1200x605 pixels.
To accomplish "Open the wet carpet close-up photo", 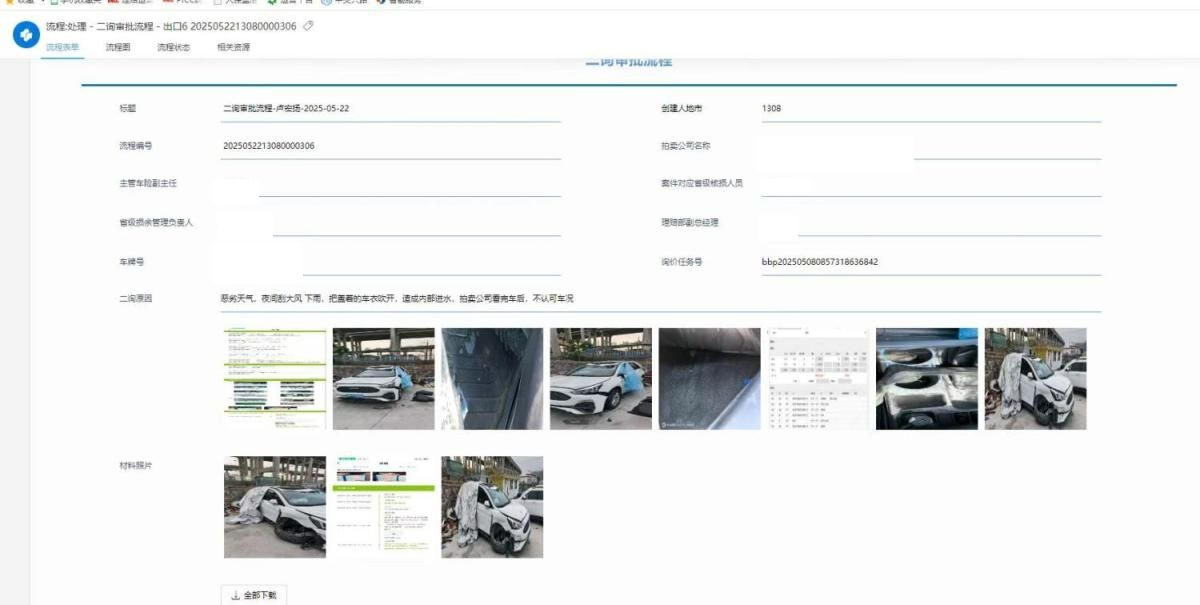I will (709, 379).
